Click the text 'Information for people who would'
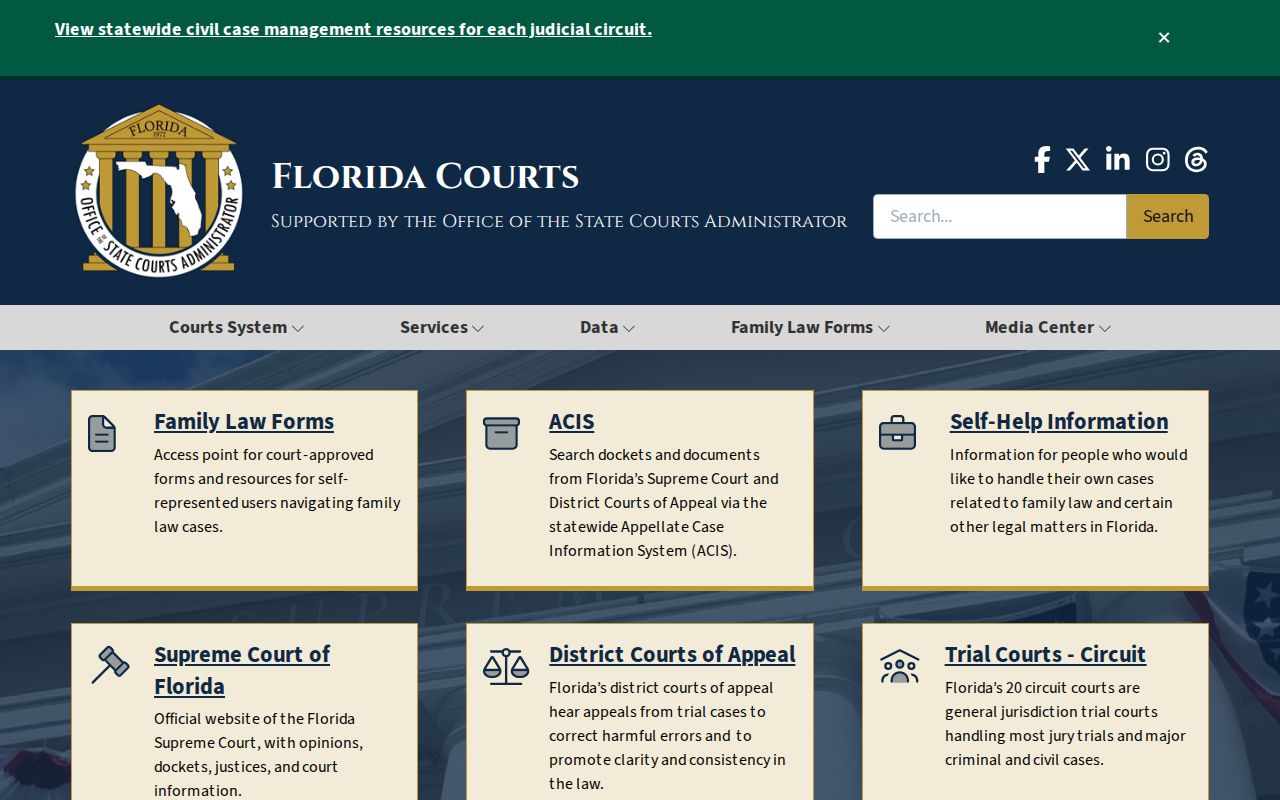Image resolution: width=1280 pixels, height=800 pixels. [1069, 455]
